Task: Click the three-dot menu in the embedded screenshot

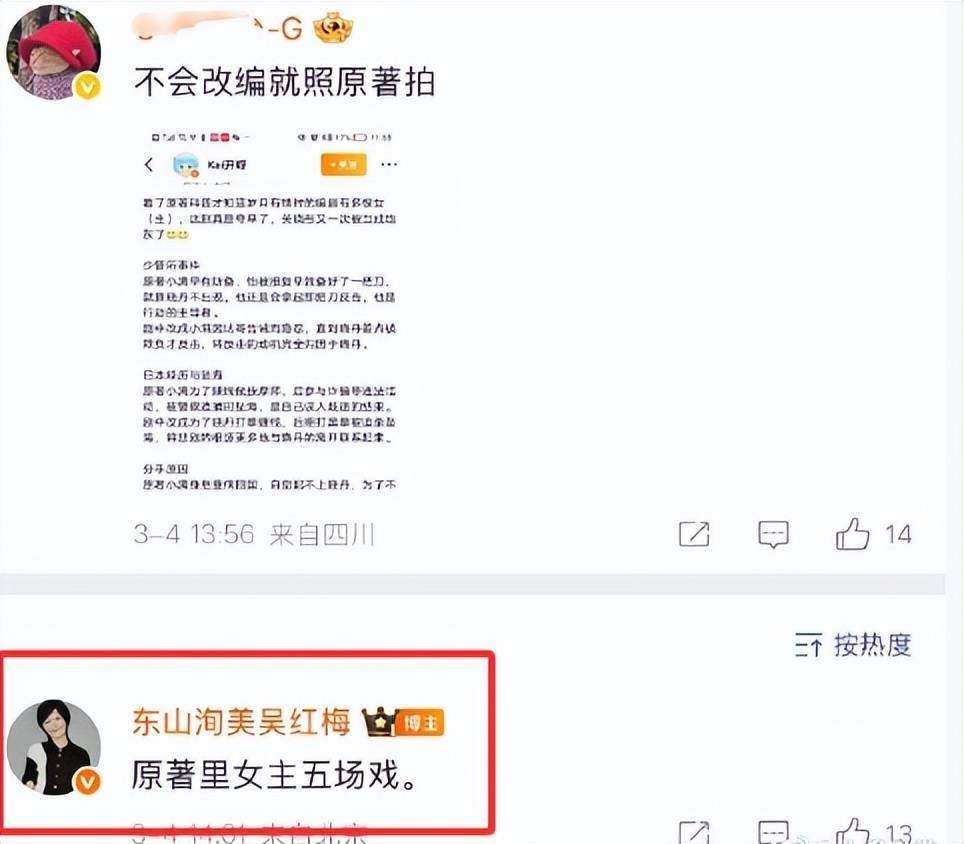Action: pos(389,165)
